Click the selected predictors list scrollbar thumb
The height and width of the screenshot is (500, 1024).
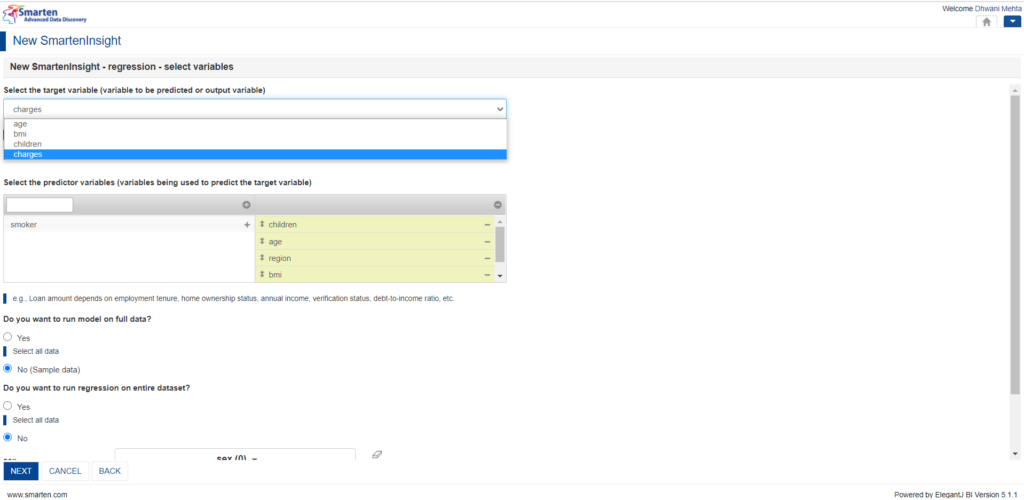(x=500, y=244)
